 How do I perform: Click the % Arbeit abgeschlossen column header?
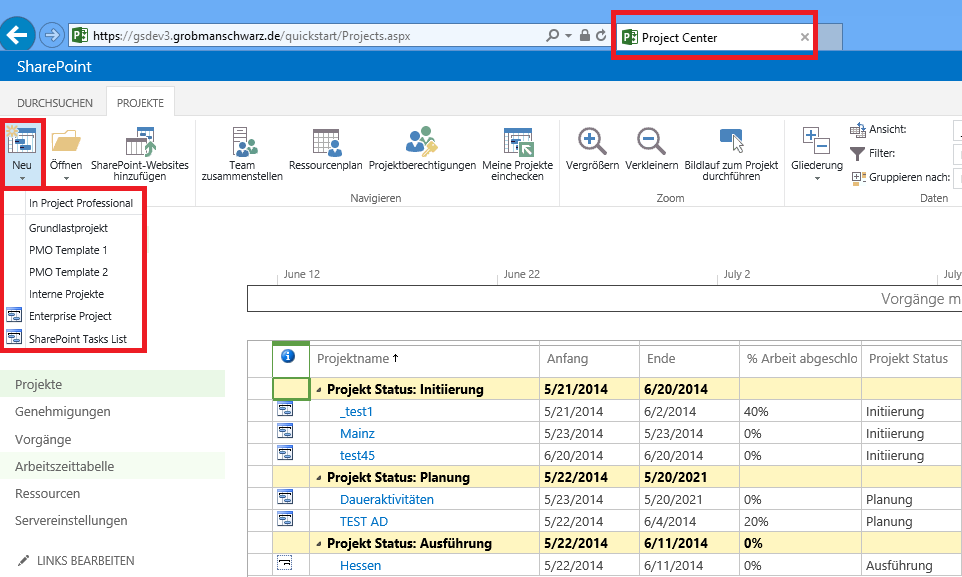(801, 358)
